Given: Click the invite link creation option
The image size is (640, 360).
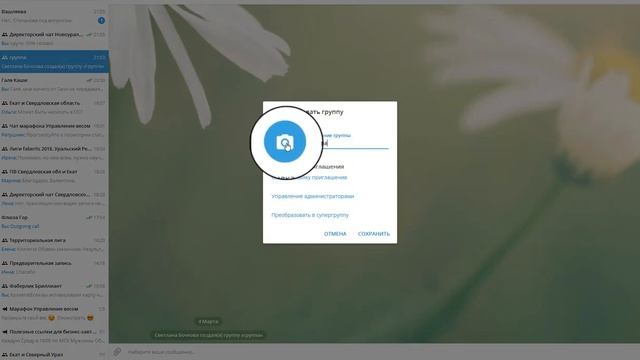Looking at the screenshot, I should pyautogui.click(x=309, y=178).
